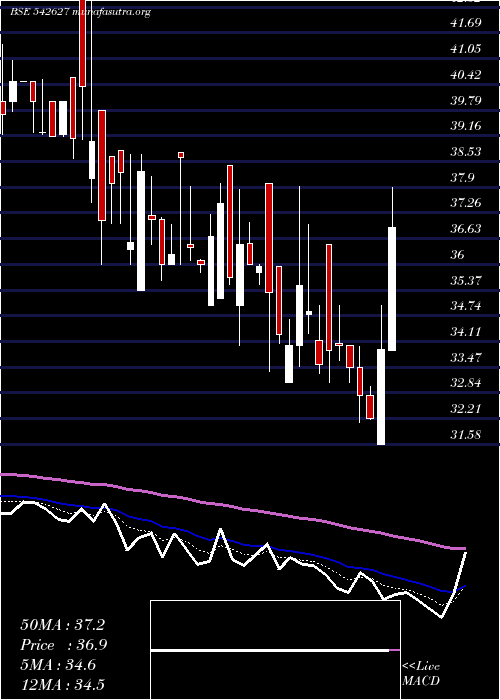Image resolution: width=500 pixels, height=700 pixels.
Task: Click the Price : 36.9 readout
Action: tap(64, 645)
